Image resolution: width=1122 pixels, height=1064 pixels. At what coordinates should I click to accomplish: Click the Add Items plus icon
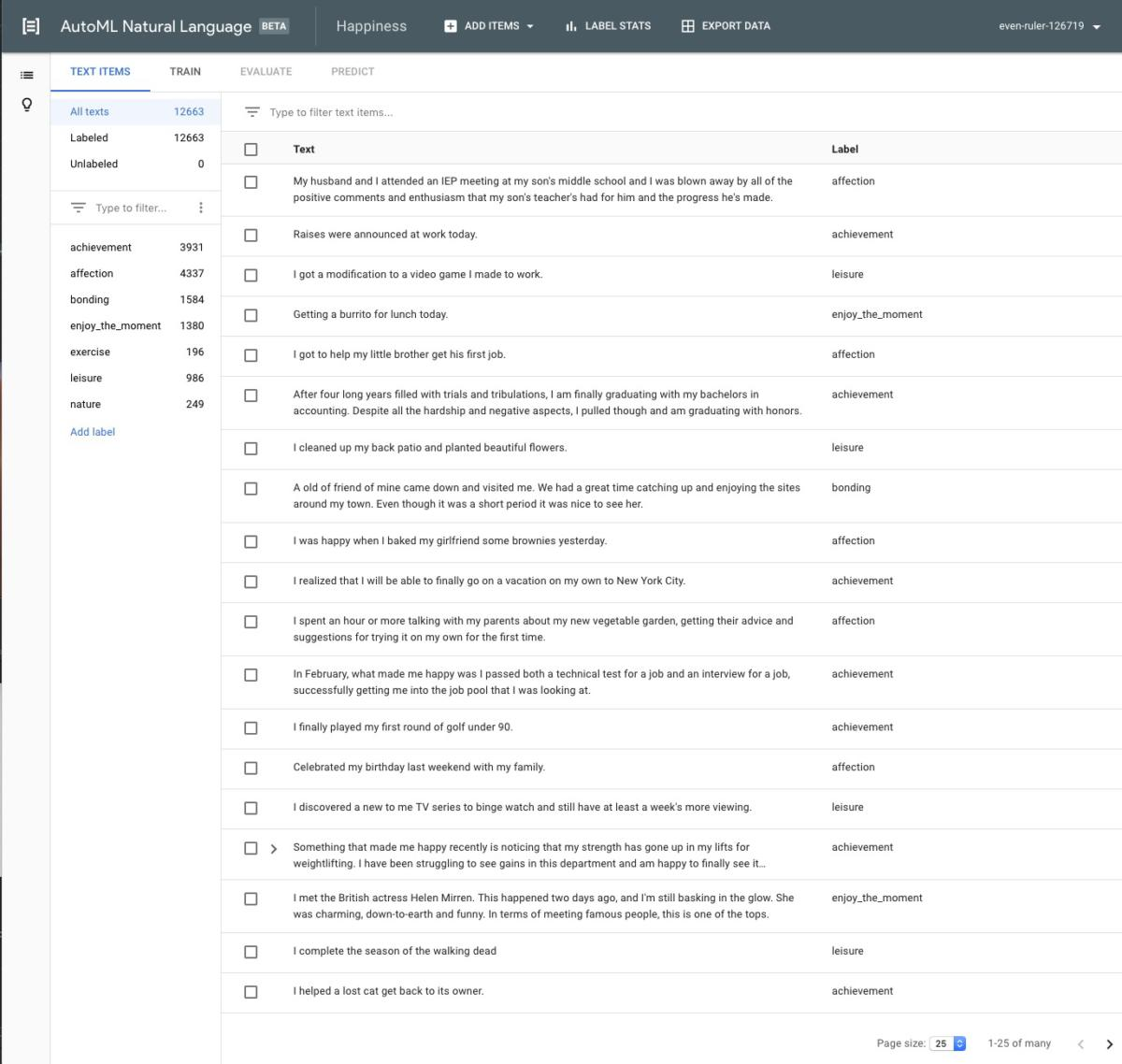(451, 26)
